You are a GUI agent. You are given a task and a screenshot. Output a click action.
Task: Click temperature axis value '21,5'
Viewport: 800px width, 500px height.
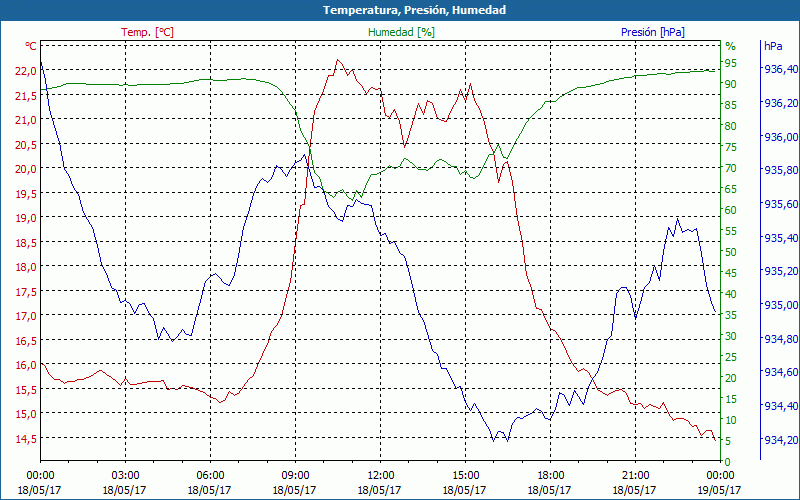pos(26,95)
